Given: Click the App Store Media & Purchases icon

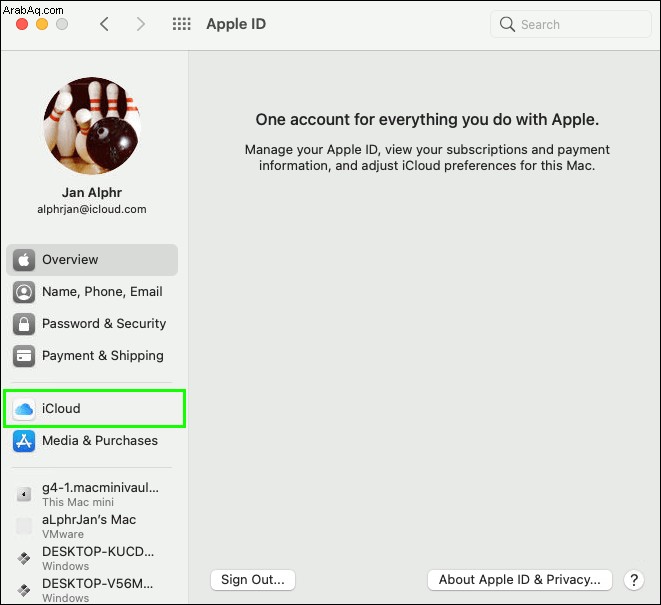Looking at the screenshot, I should point(24,441).
